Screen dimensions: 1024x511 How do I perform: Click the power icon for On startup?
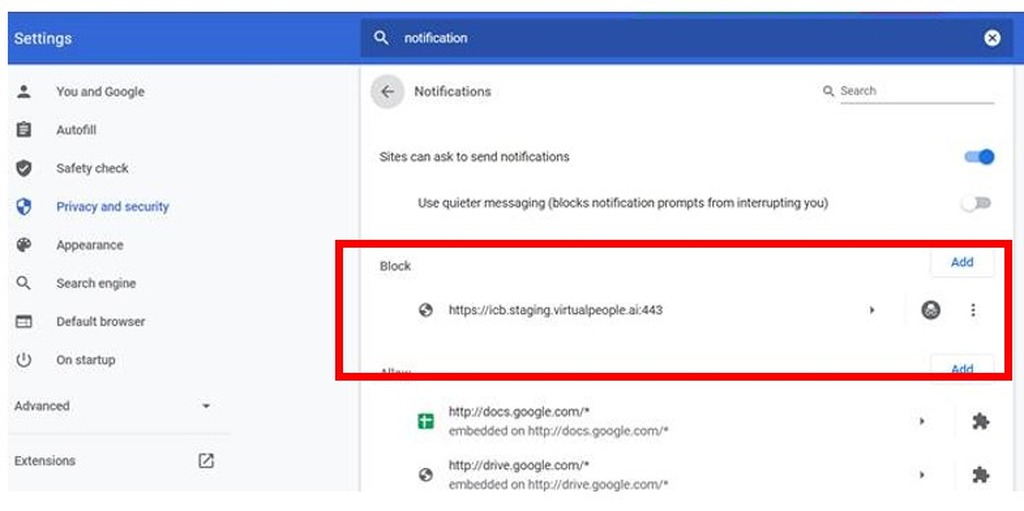coord(24,360)
